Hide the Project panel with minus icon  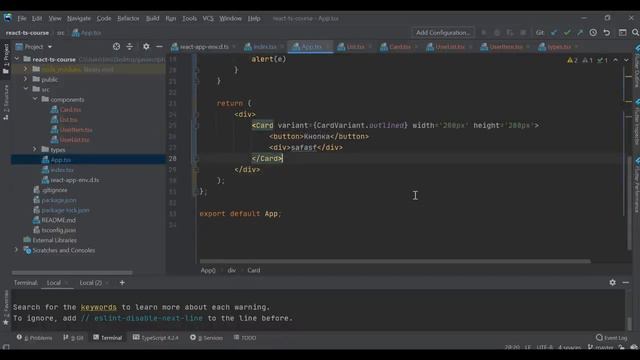pyautogui.click(x=159, y=47)
